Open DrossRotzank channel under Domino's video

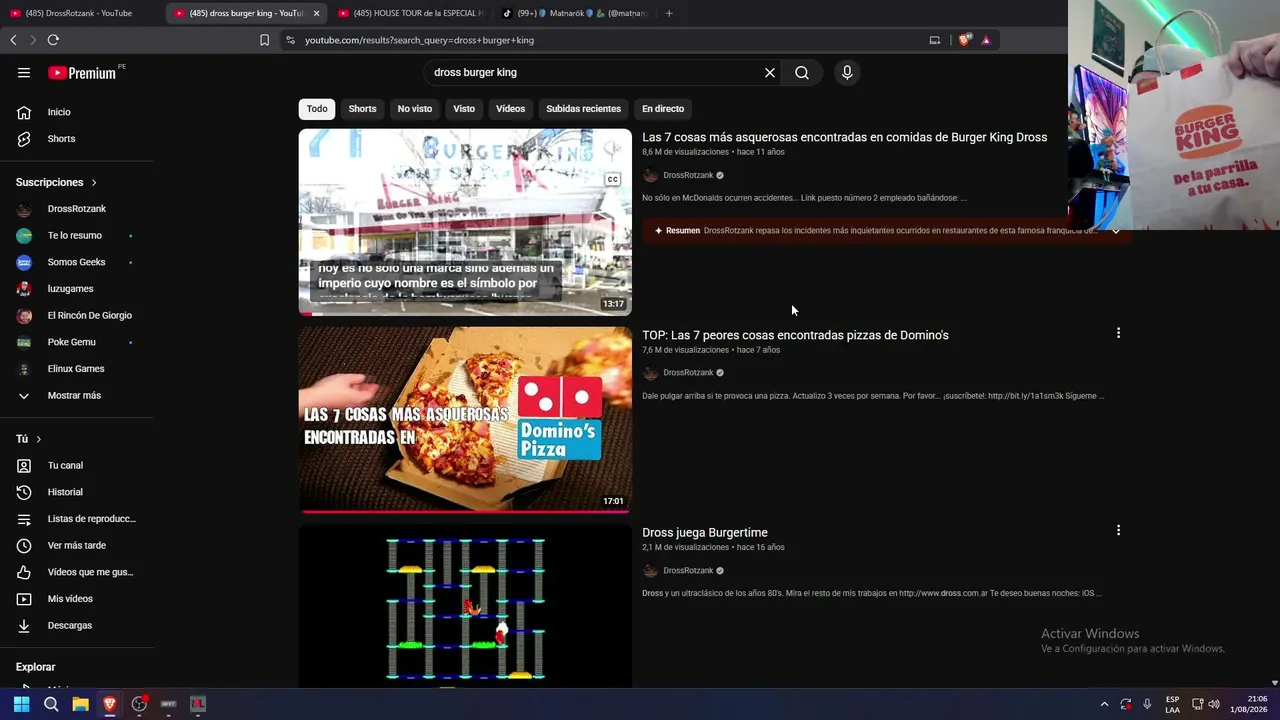688,373
